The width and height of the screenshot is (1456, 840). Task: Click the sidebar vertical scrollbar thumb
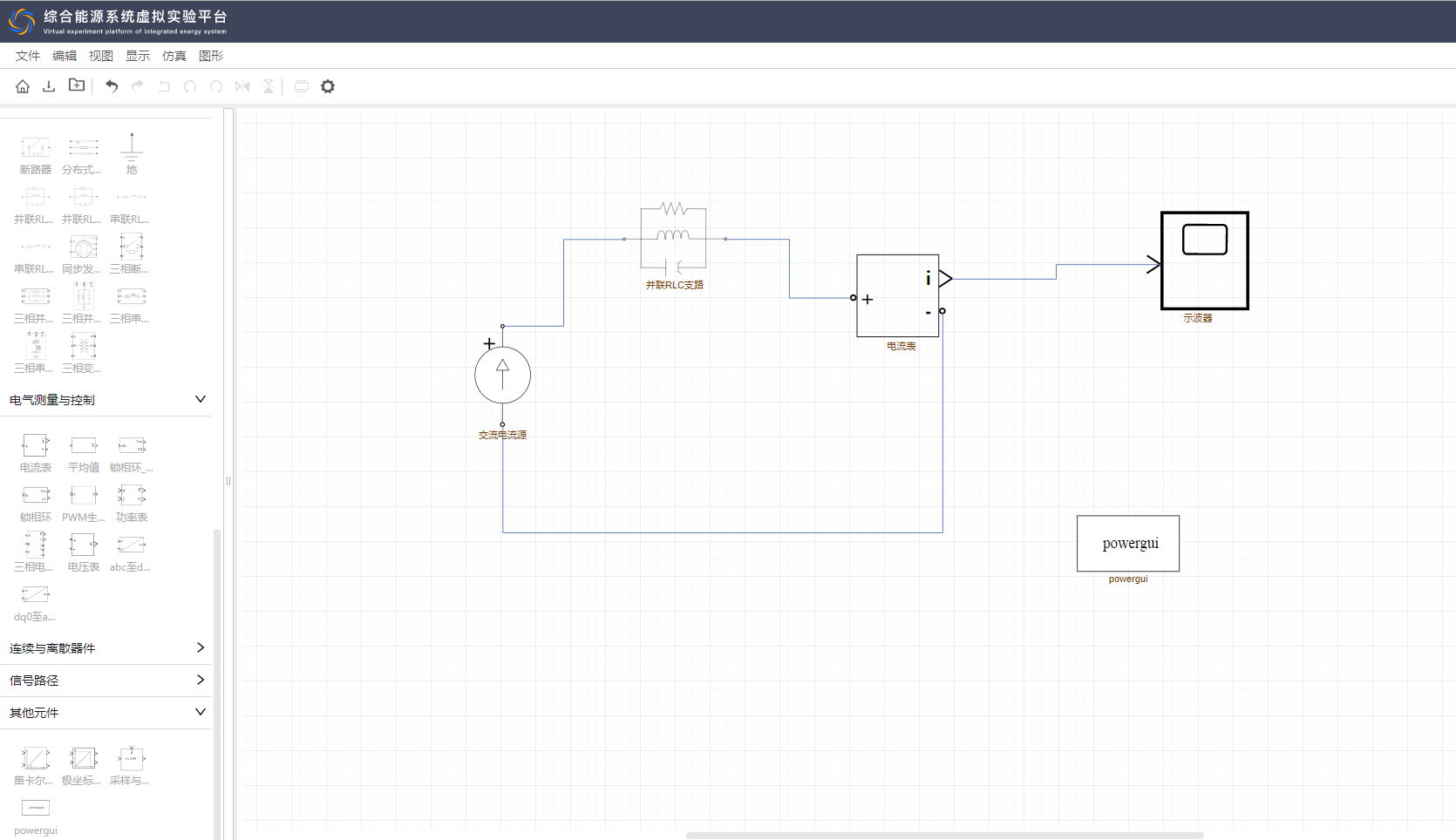click(x=217, y=684)
